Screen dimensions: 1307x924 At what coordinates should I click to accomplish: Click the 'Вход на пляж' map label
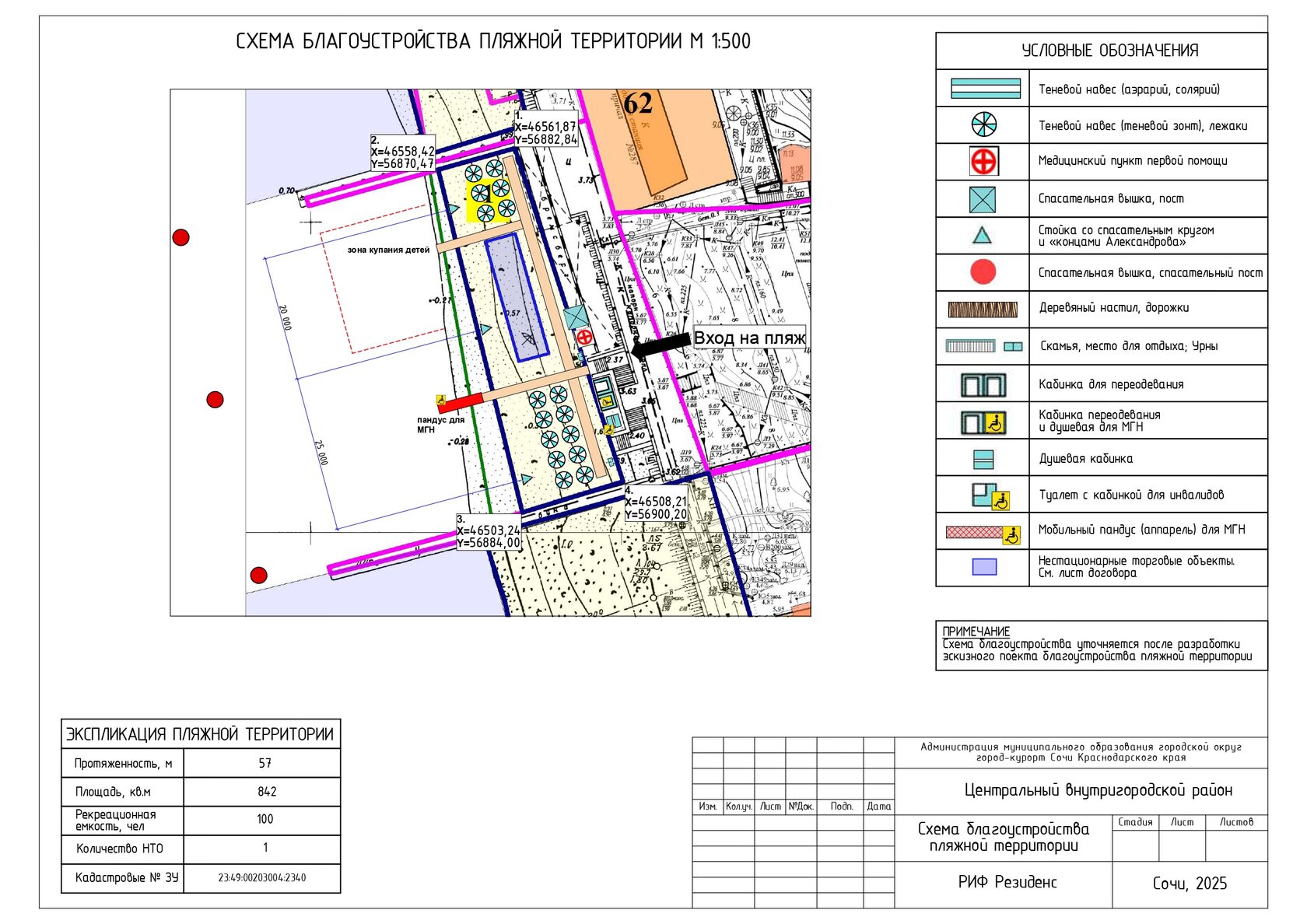749,338
